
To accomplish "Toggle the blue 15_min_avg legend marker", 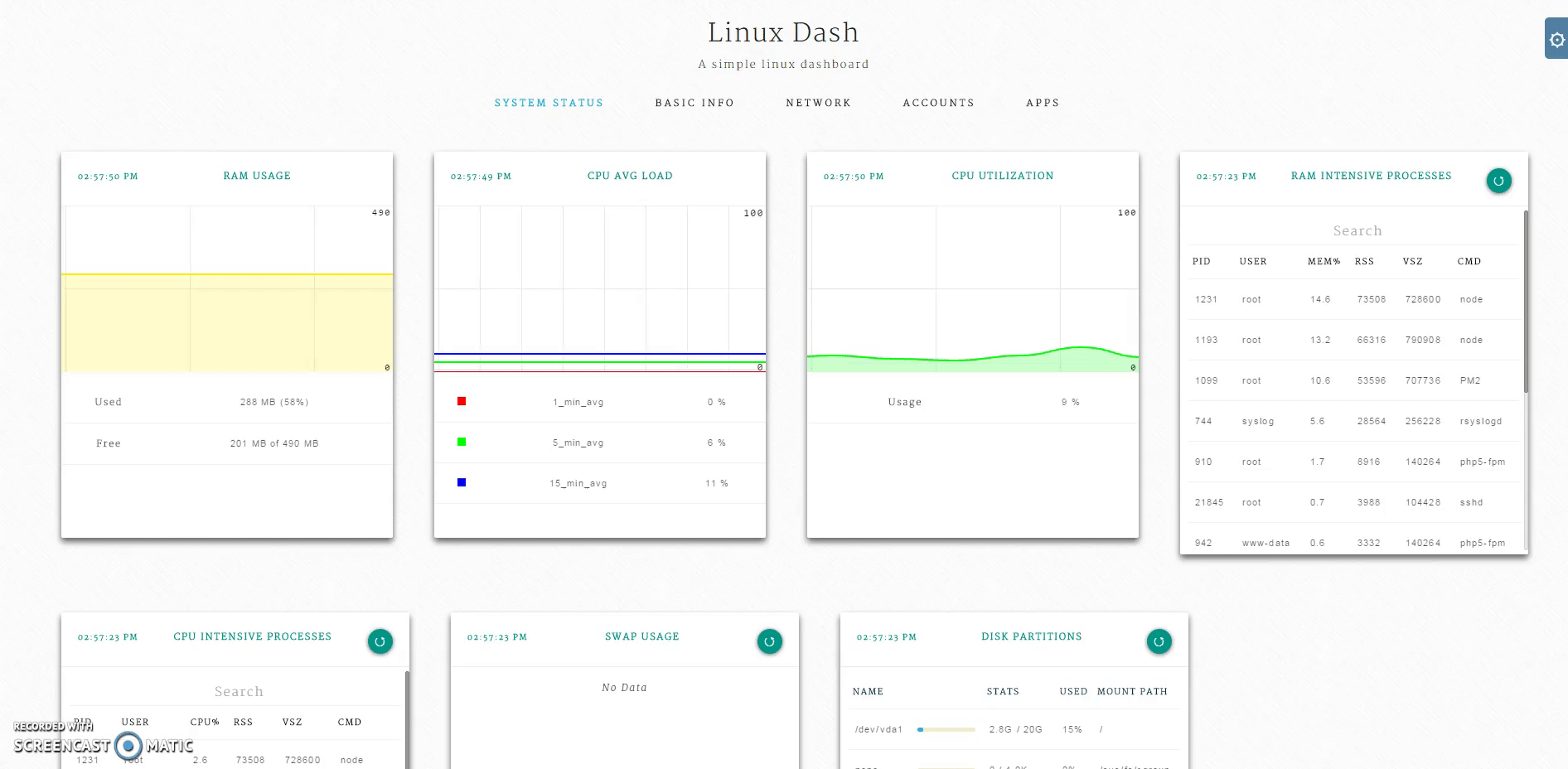I will click(461, 482).
